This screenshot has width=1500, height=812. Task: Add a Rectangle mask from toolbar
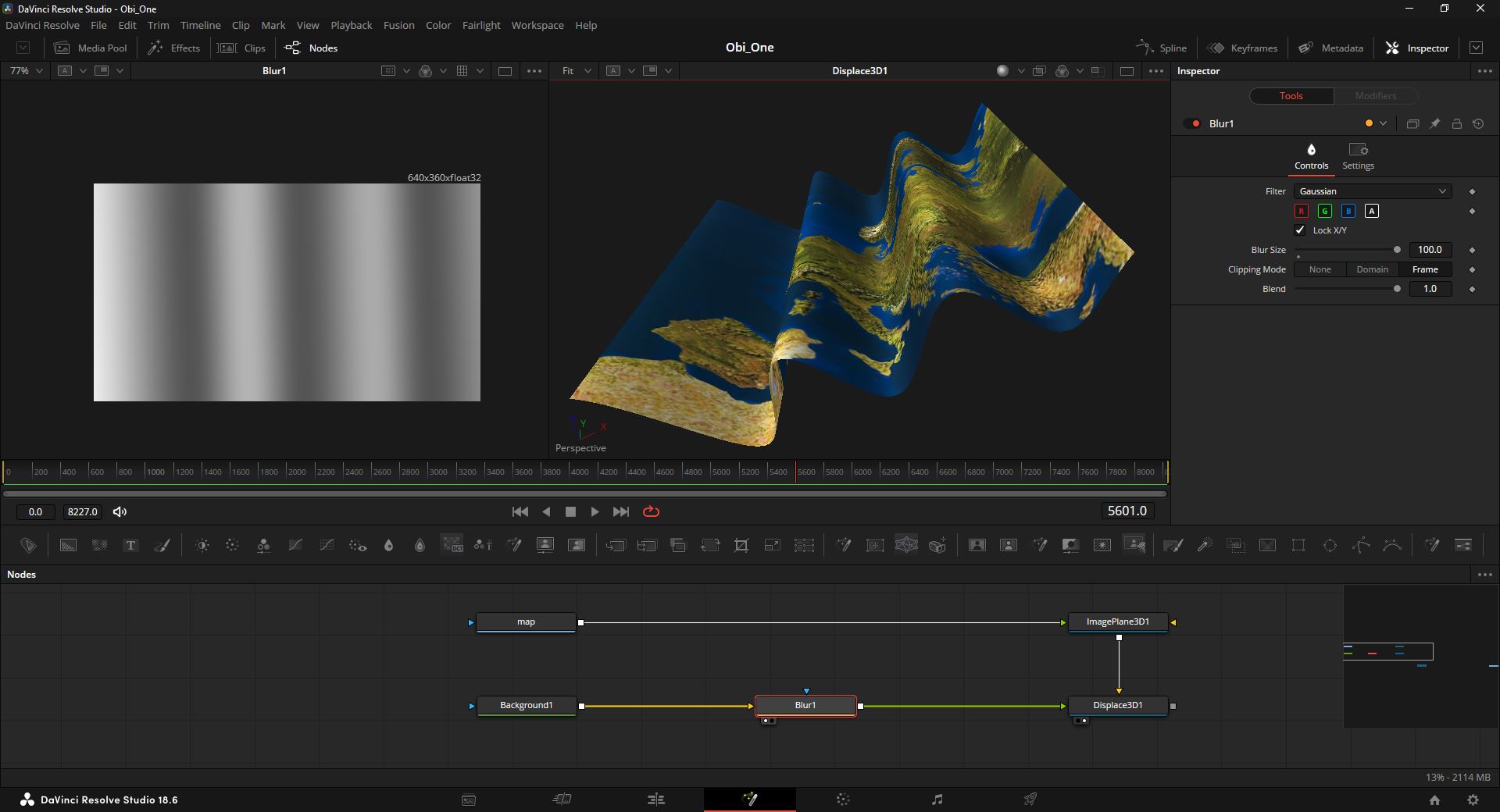pyautogui.click(x=1298, y=545)
